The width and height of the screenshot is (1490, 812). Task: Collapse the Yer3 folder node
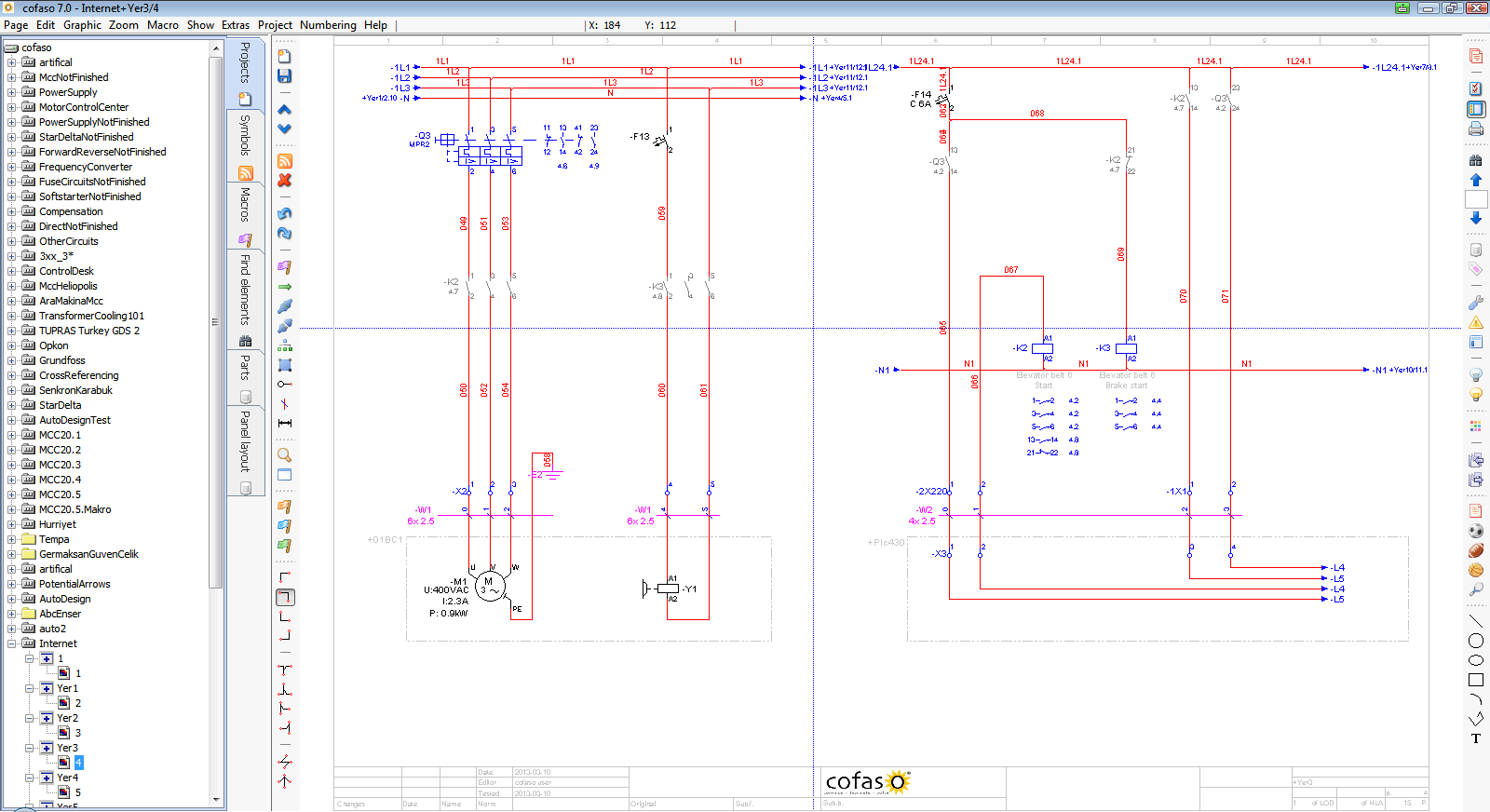tap(30, 748)
